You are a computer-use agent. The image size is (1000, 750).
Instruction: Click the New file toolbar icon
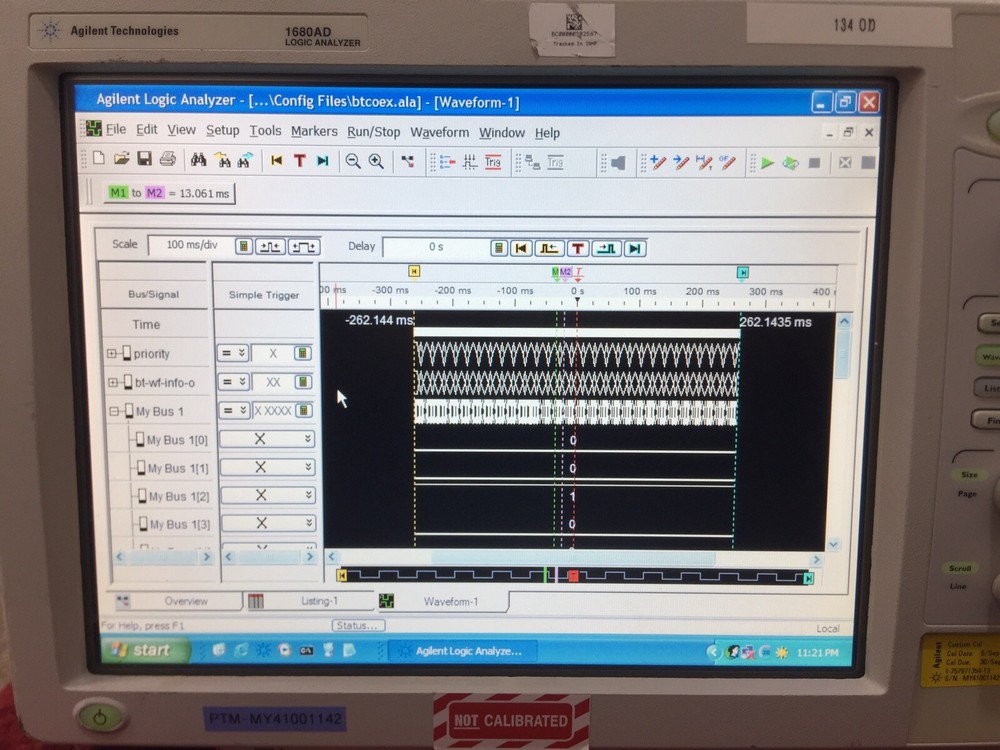tap(99, 158)
